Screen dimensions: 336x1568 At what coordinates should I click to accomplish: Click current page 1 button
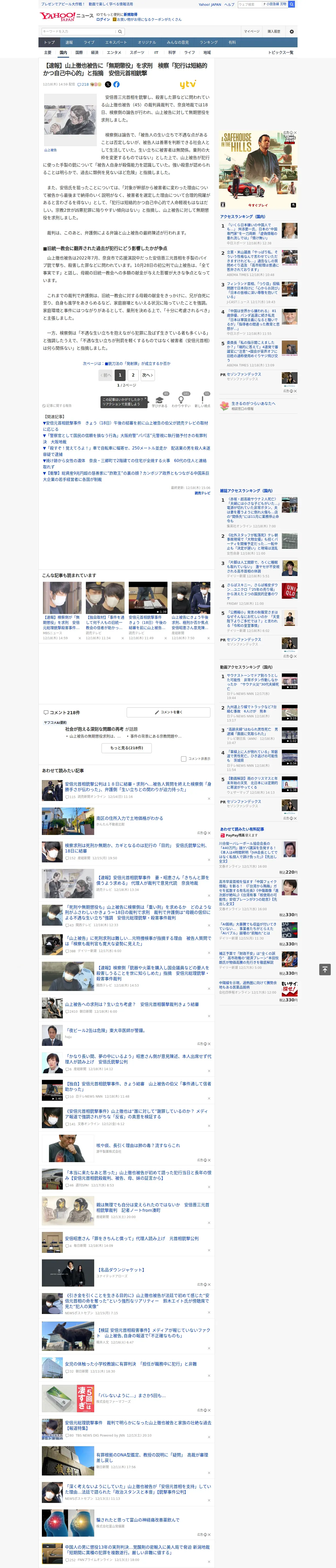[120, 375]
